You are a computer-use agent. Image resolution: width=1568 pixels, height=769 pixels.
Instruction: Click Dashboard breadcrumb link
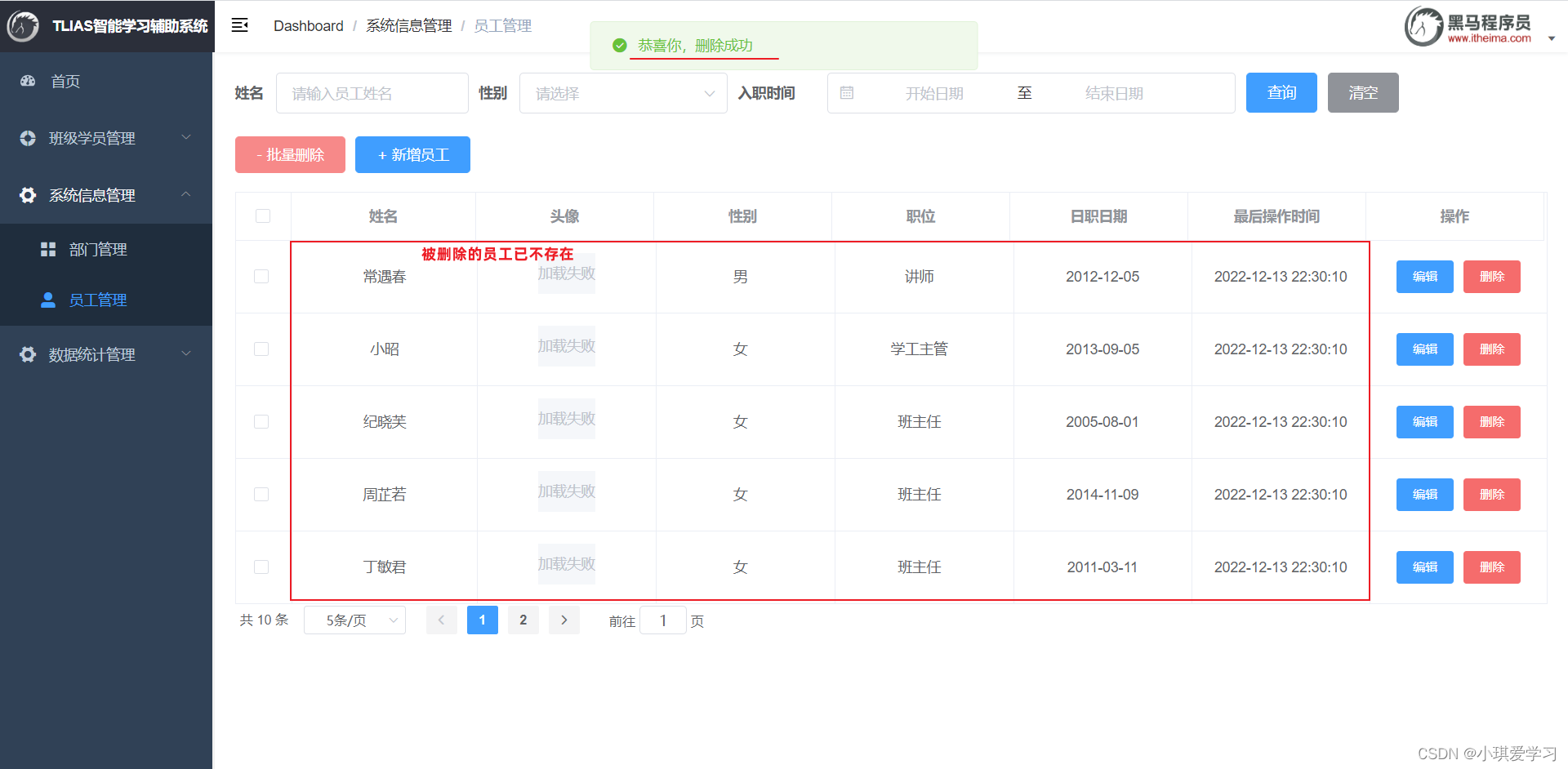click(x=309, y=26)
